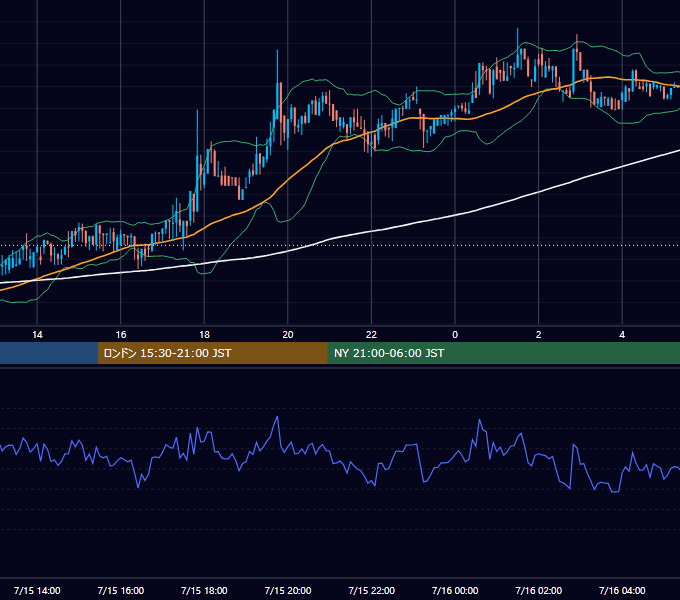Click the 16 hour axis label
The width and height of the screenshot is (680, 600).
click(121, 335)
